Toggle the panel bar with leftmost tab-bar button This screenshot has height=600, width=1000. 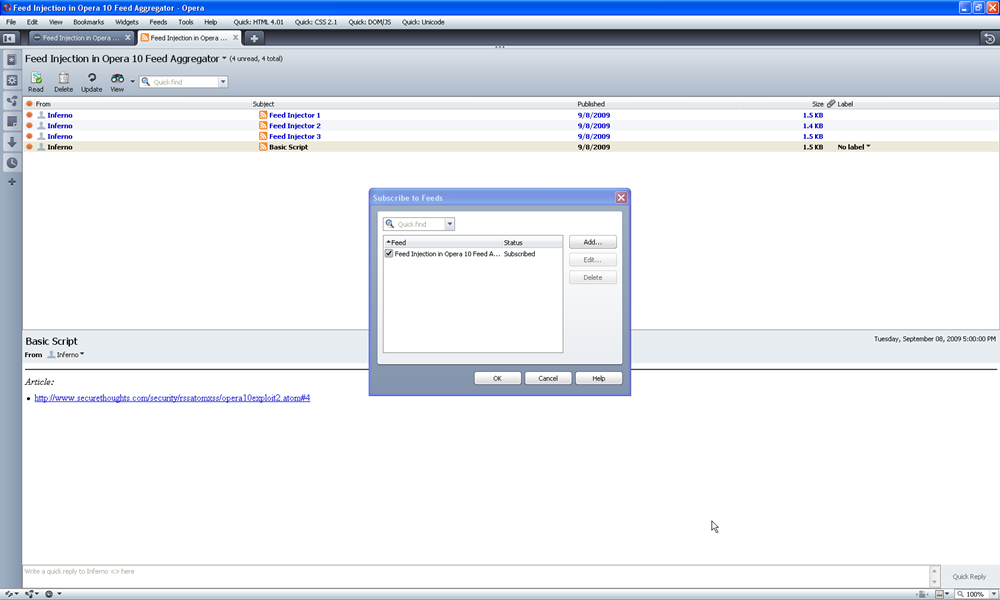click(9, 38)
